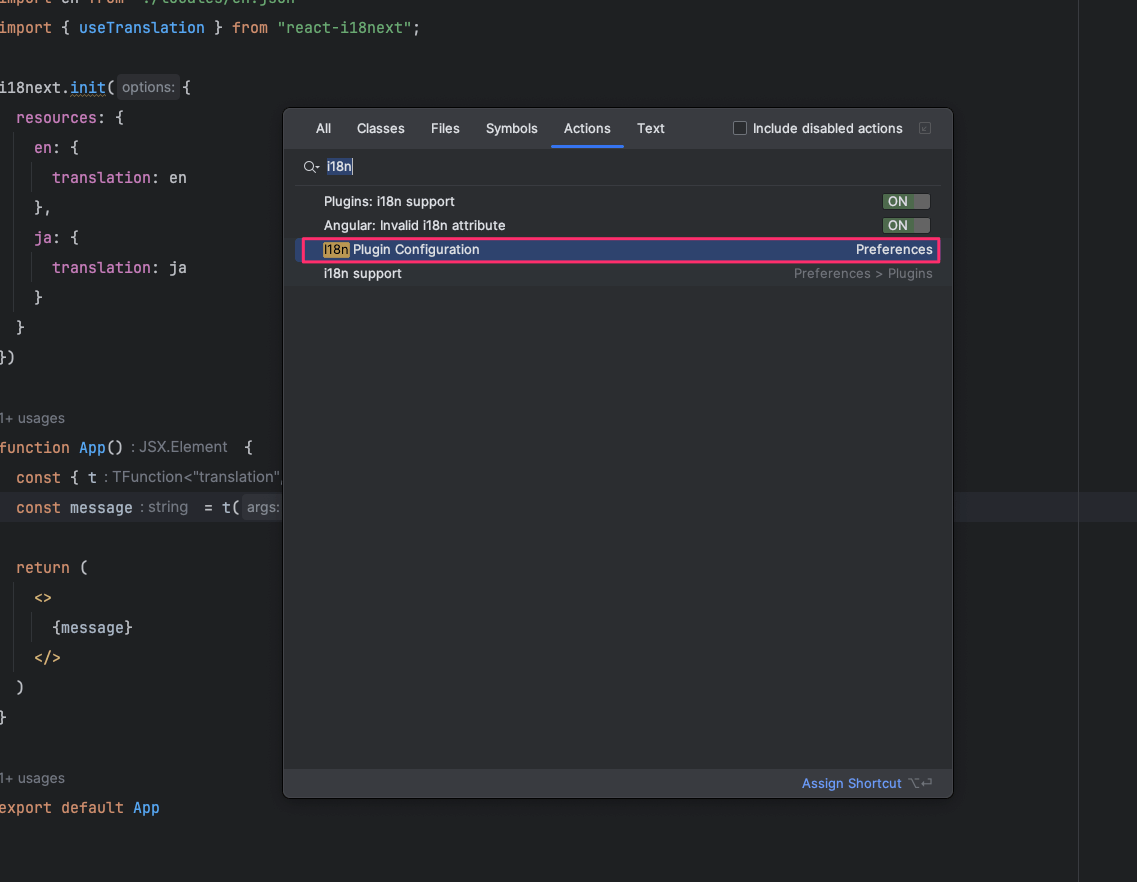The image size is (1137, 882).
Task: Switch to the All tab
Action: [x=323, y=129]
